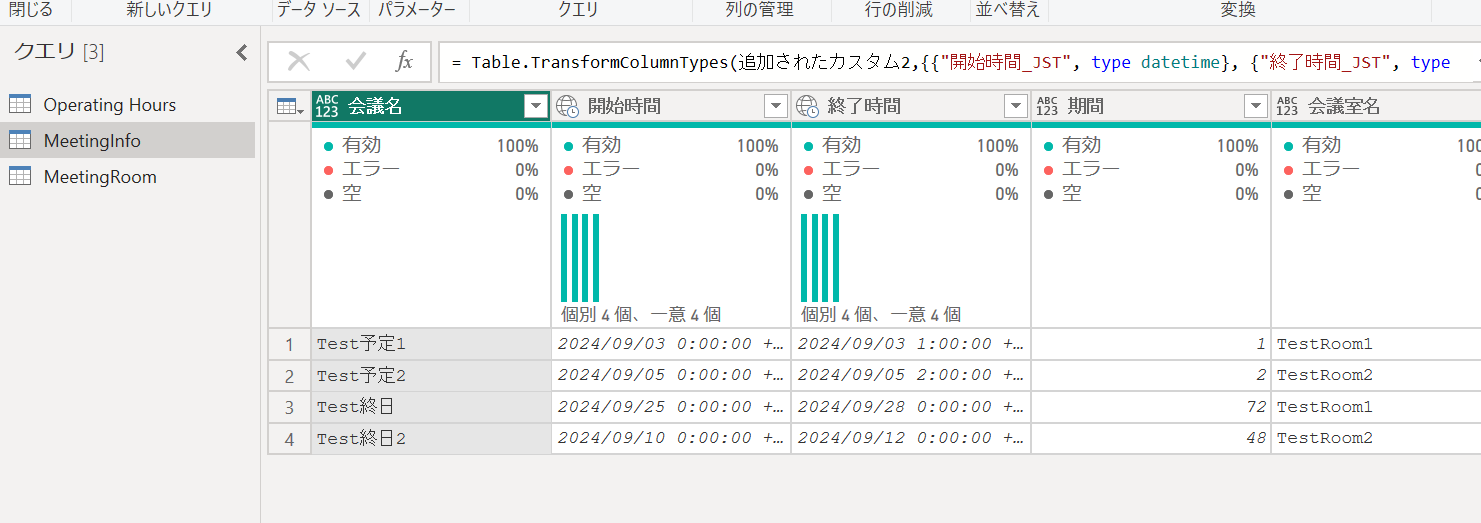Click the fx function icon

point(404,62)
